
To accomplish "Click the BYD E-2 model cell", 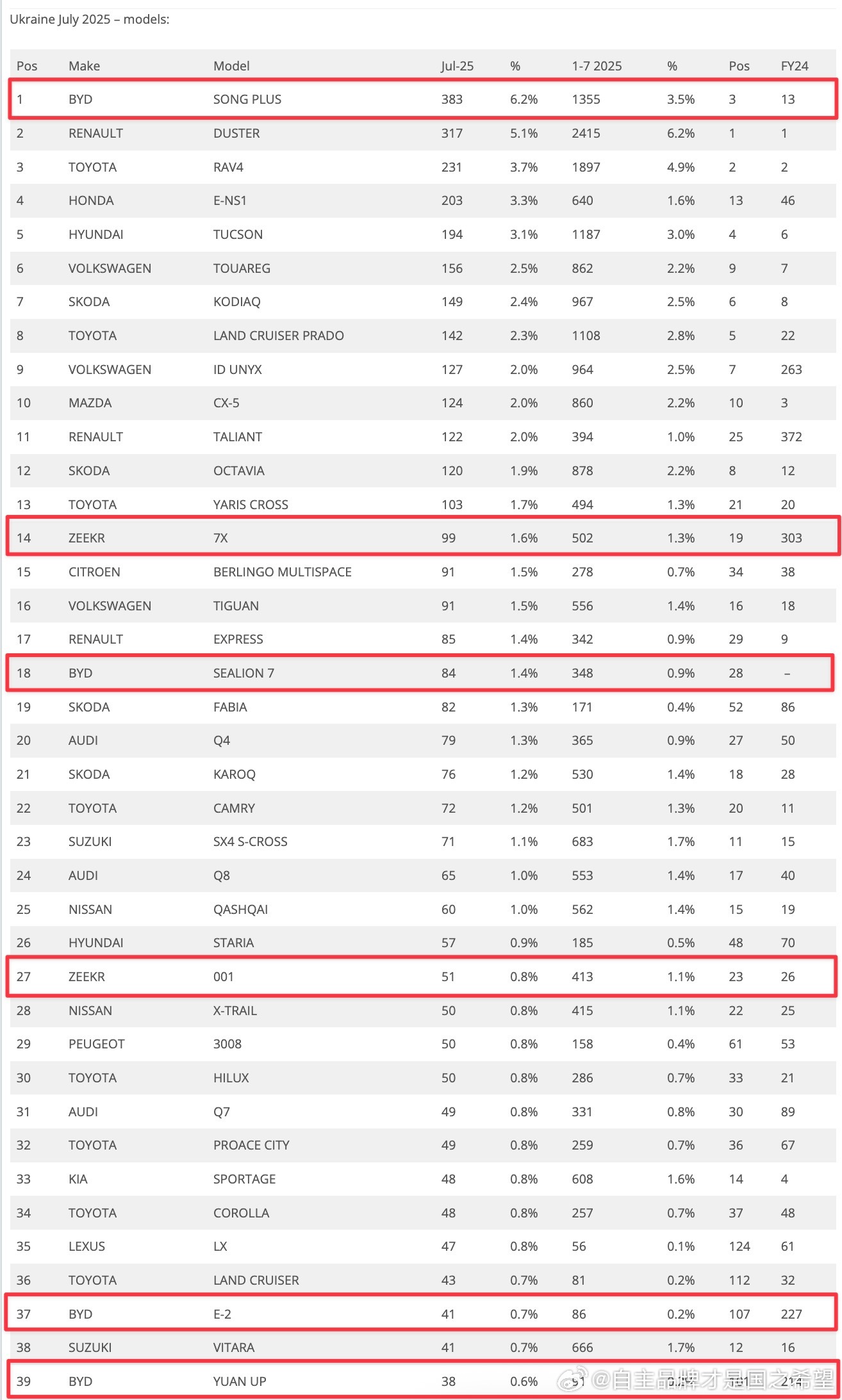I will pyautogui.click(x=222, y=1314).
